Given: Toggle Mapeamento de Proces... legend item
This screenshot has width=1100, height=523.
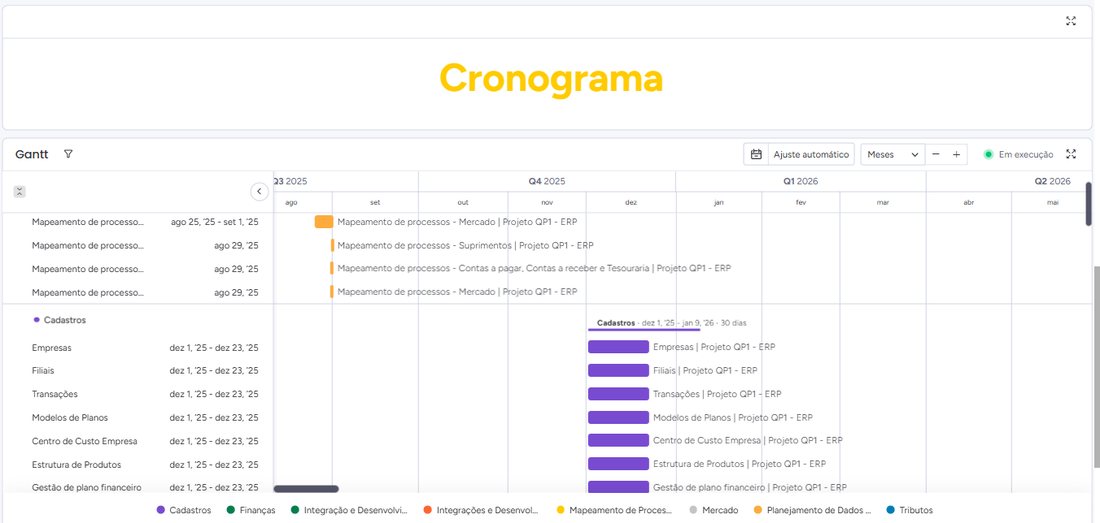Looking at the screenshot, I should point(614,510).
